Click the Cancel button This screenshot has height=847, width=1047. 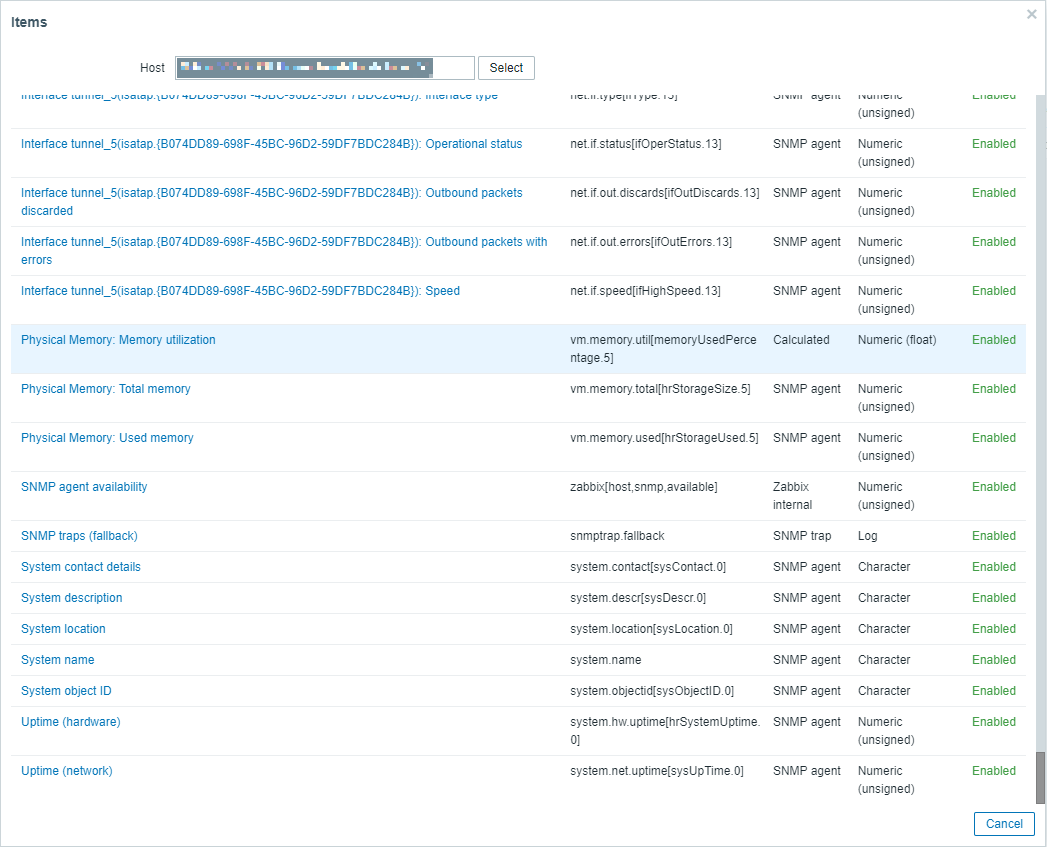pos(1004,824)
